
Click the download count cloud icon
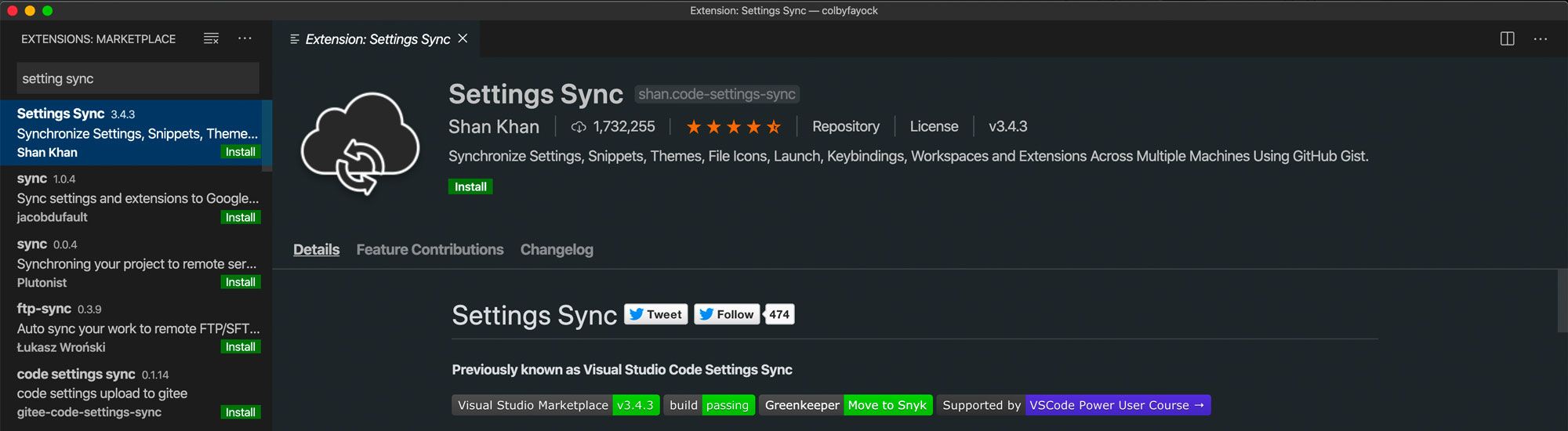click(x=579, y=127)
